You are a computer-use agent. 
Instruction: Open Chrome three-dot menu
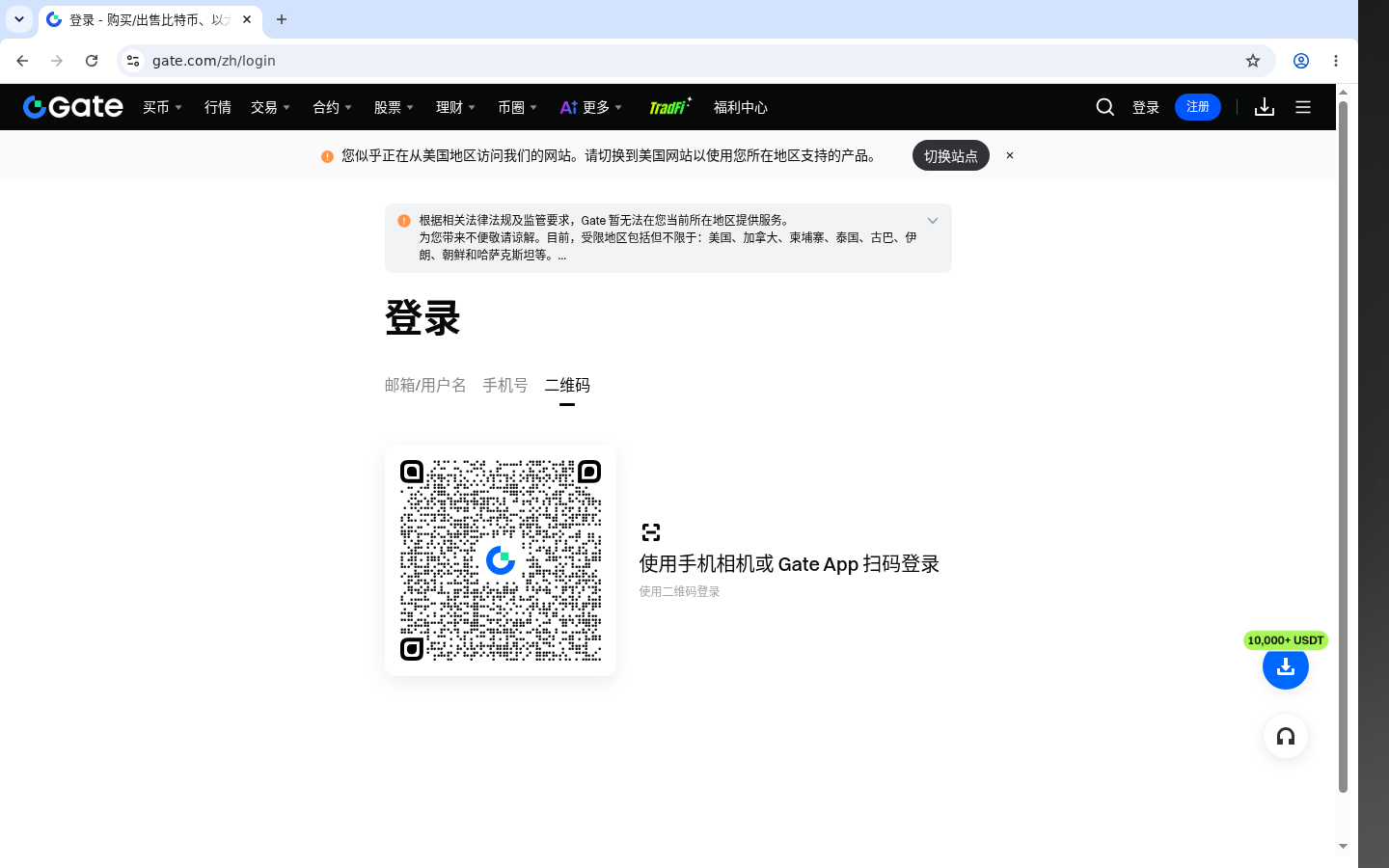tap(1336, 61)
